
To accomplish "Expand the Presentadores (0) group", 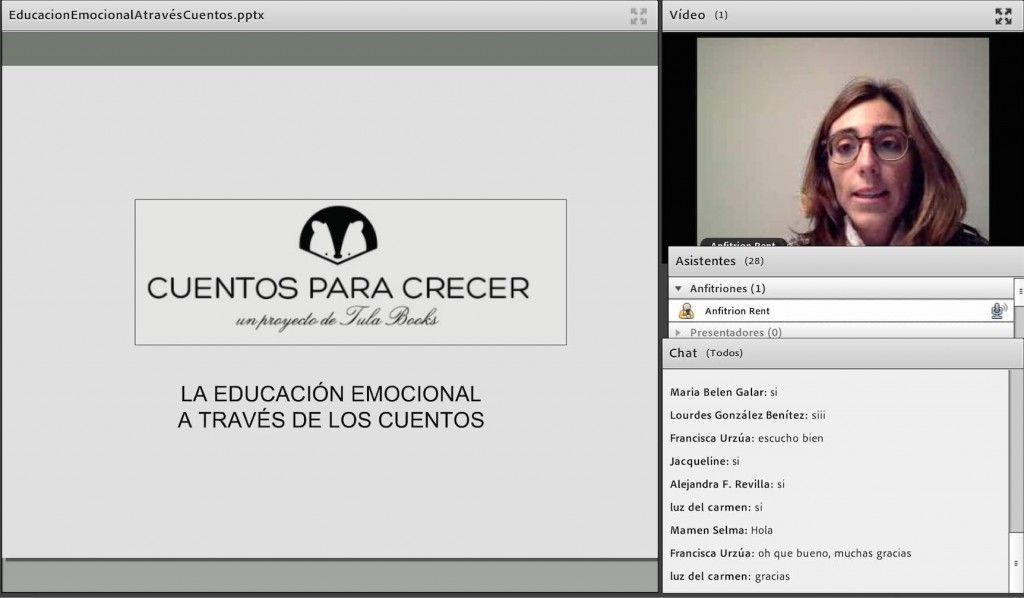I will pos(678,332).
